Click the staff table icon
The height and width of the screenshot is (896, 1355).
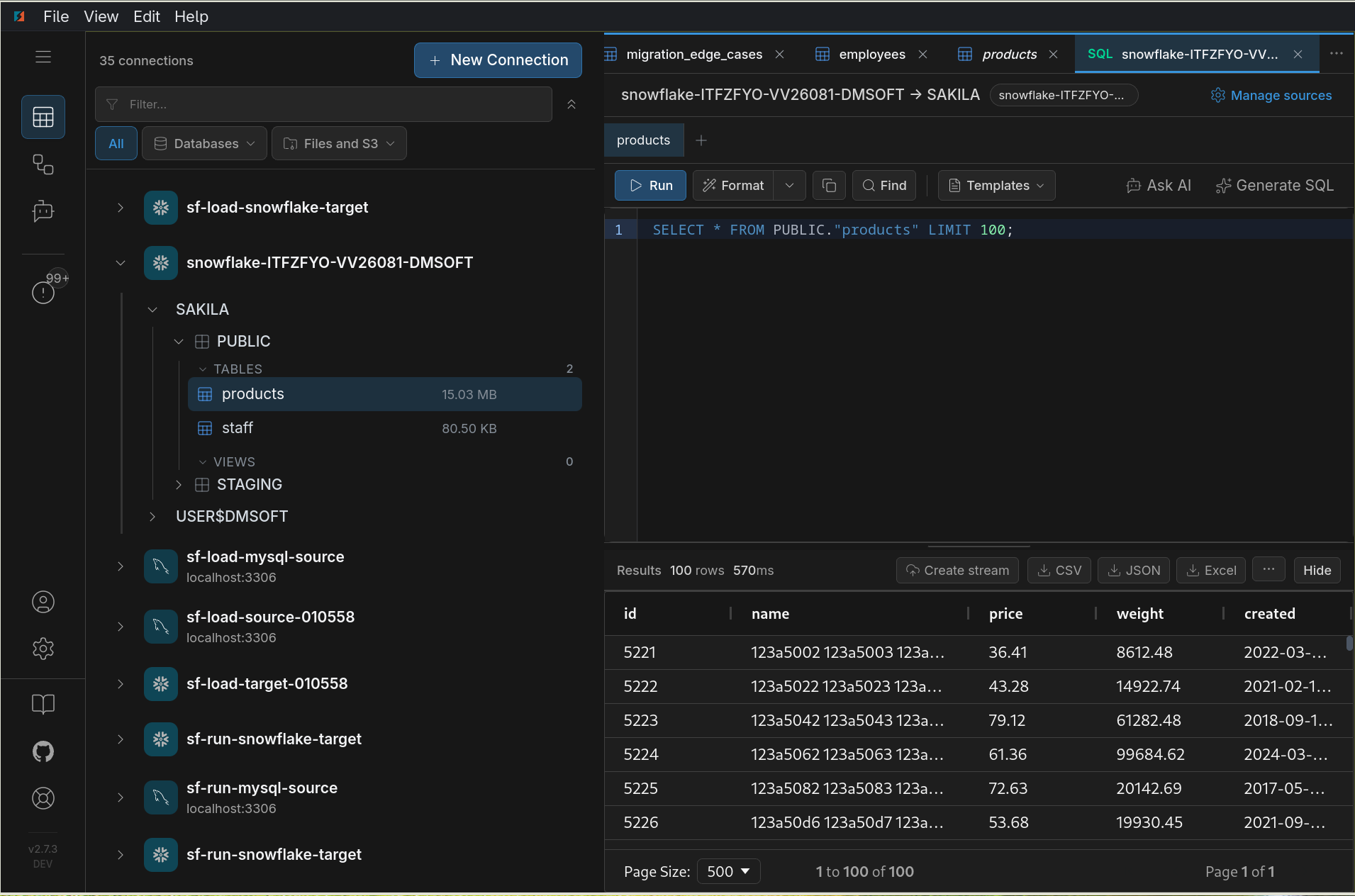pyautogui.click(x=205, y=428)
